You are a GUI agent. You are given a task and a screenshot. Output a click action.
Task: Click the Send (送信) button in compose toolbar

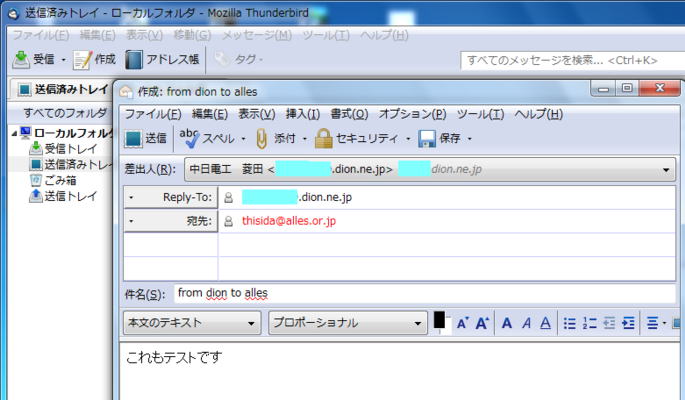(145, 138)
